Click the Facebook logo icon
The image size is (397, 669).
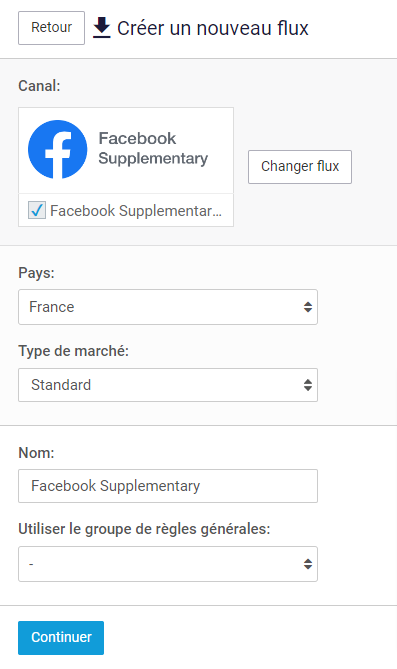click(58, 149)
